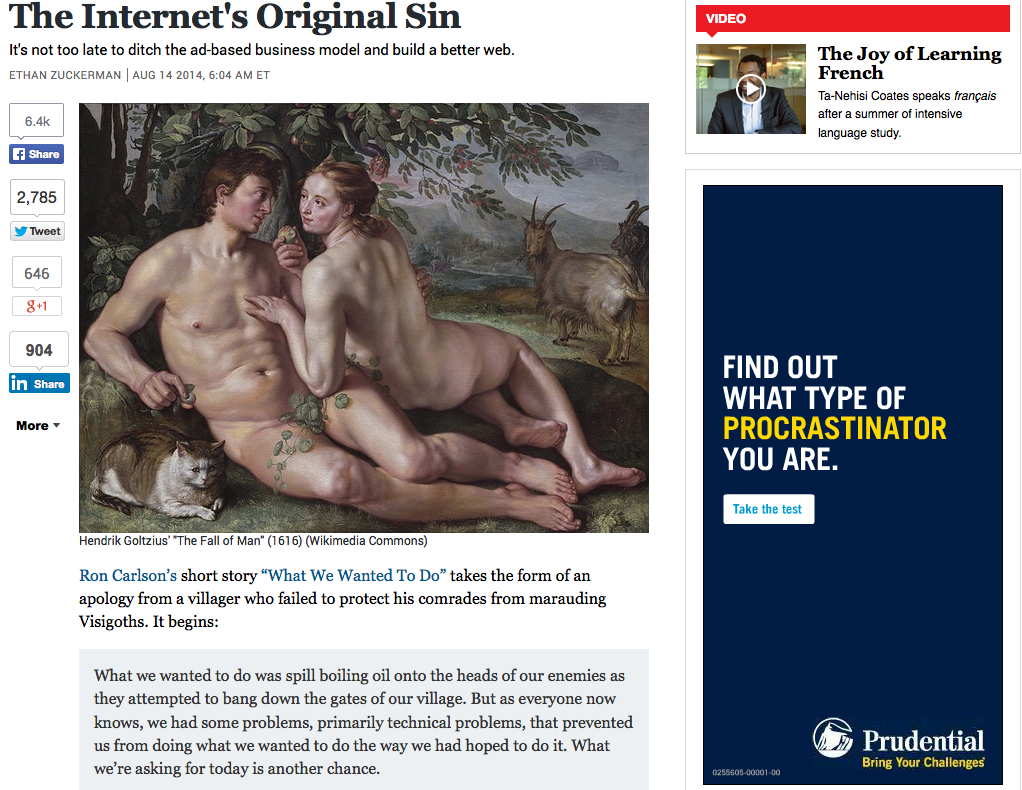The height and width of the screenshot is (790, 1022).
Task: Click the 646 Google plus count bubble
Action: click(x=37, y=273)
